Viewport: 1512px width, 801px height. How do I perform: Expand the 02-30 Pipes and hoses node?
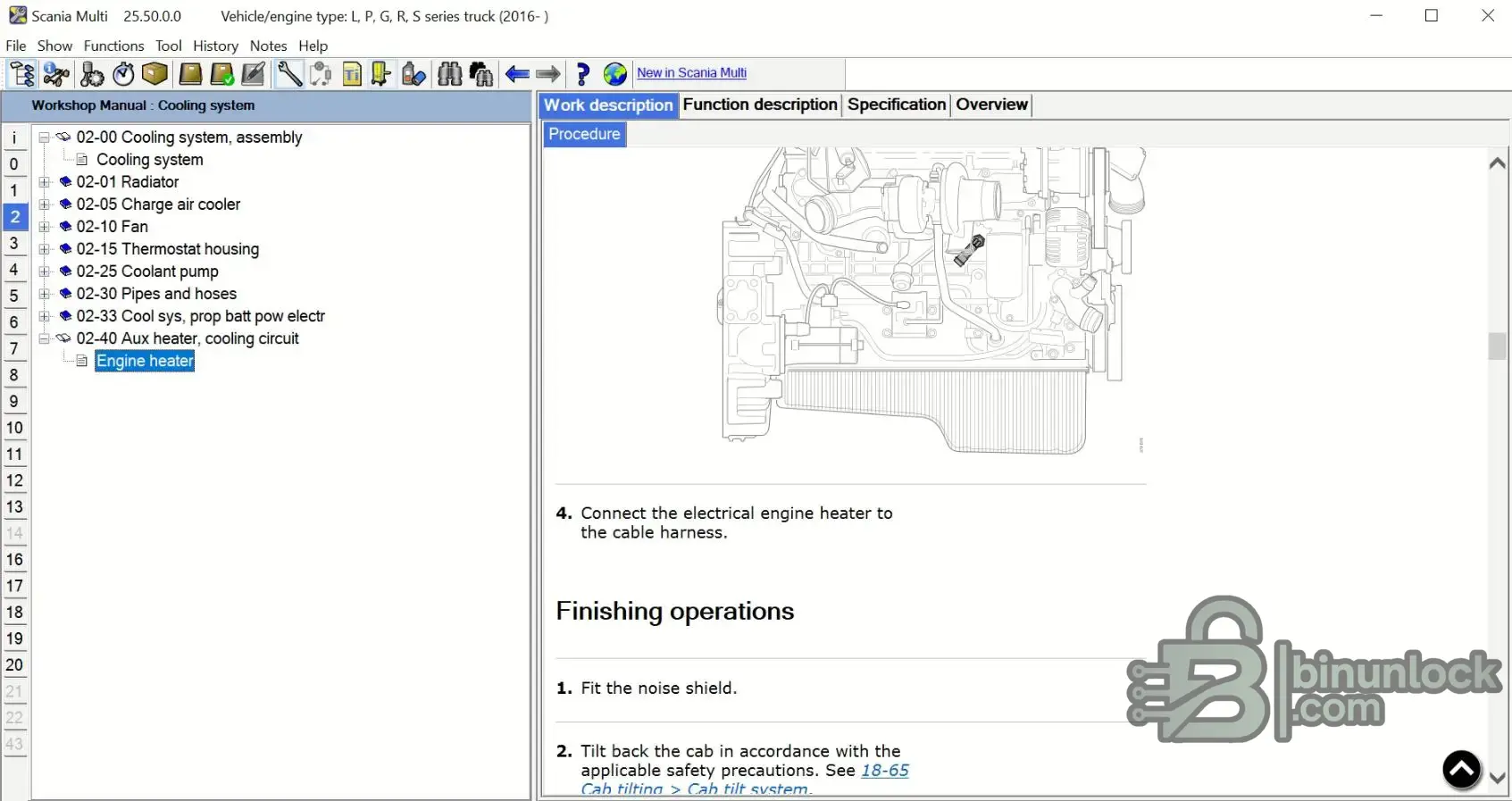click(x=44, y=294)
